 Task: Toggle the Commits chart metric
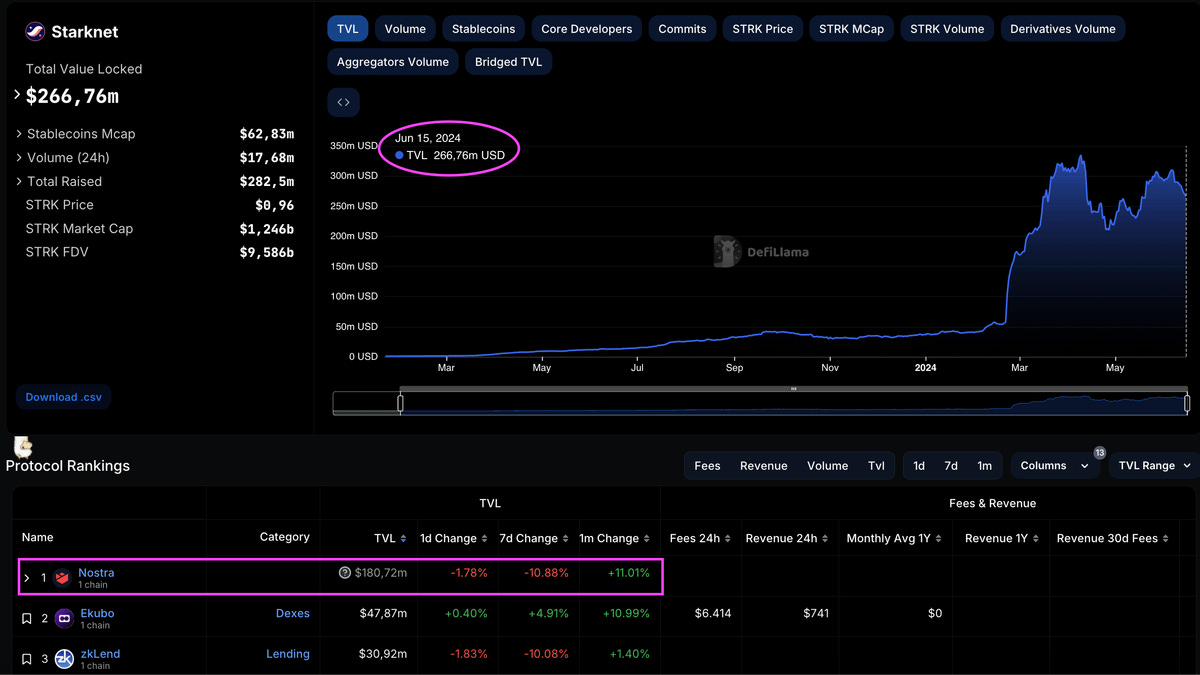[682, 29]
